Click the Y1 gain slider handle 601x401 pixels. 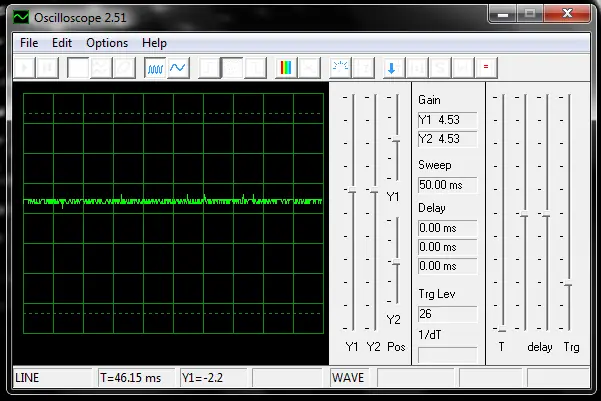tap(352, 190)
